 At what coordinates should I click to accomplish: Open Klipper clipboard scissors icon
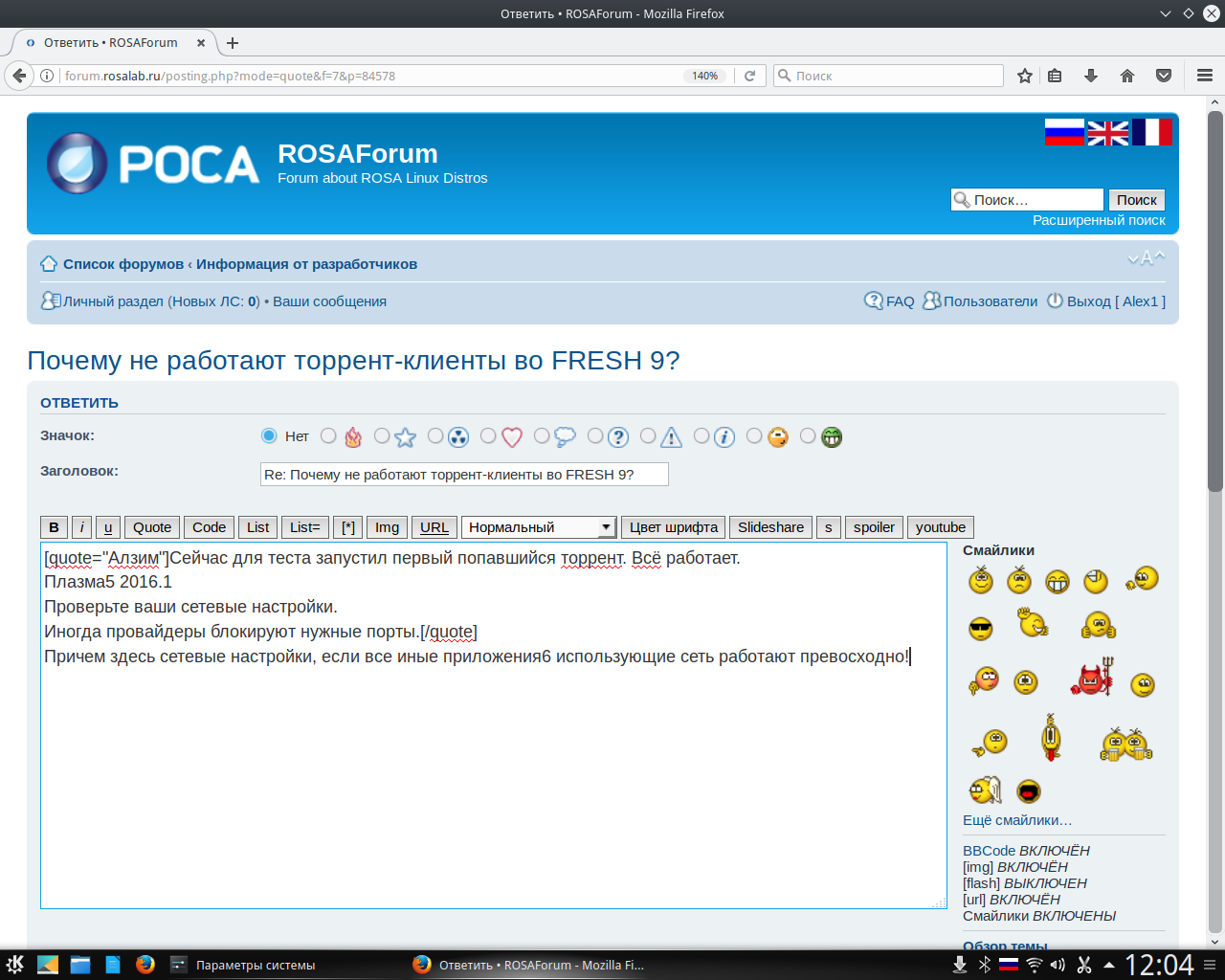[1084, 965]
